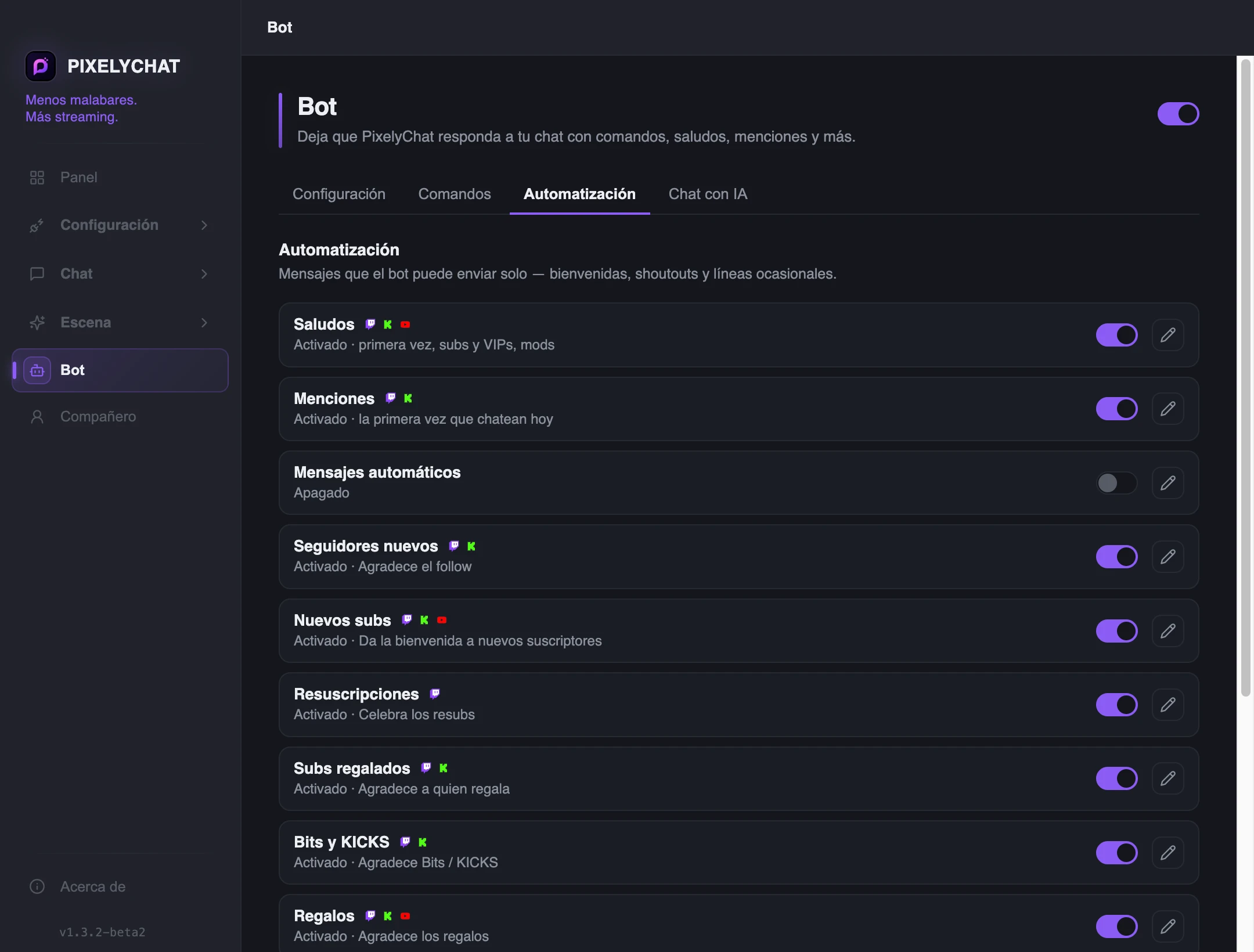Switch off the Resuscripciones toggle
The width and height of the screenshot is (1254, 952).
(x=1116, y=705)
